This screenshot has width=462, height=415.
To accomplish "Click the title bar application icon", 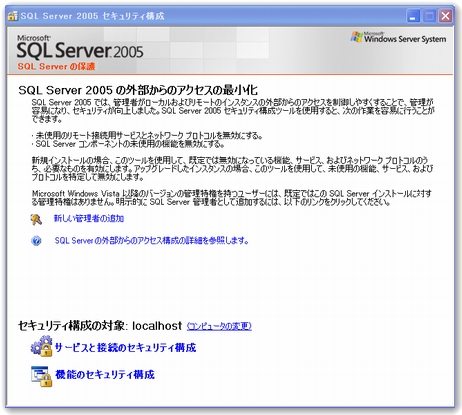I will 13,16.
